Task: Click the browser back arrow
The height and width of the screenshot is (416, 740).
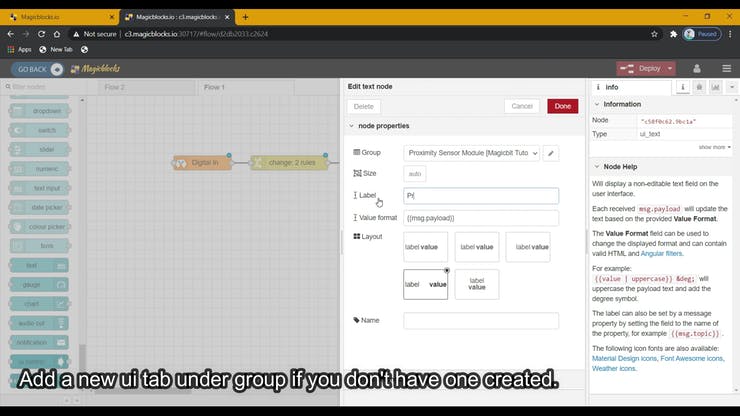Action: [10, 34]
